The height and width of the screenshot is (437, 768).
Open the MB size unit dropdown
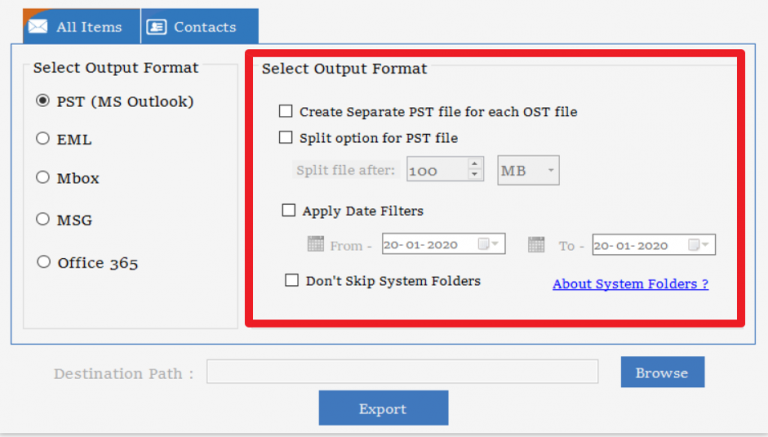click(528, 170)
